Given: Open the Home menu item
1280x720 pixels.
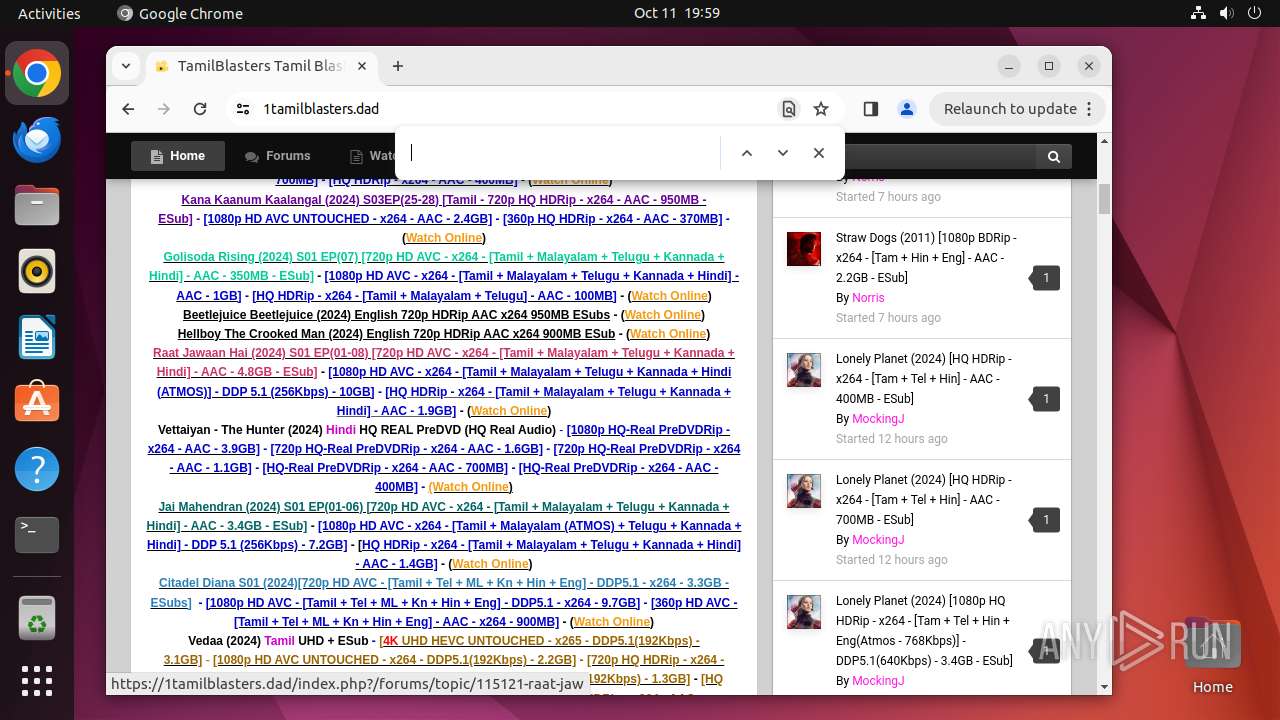Looking at the screenshot, I should (x=178, y=156).
